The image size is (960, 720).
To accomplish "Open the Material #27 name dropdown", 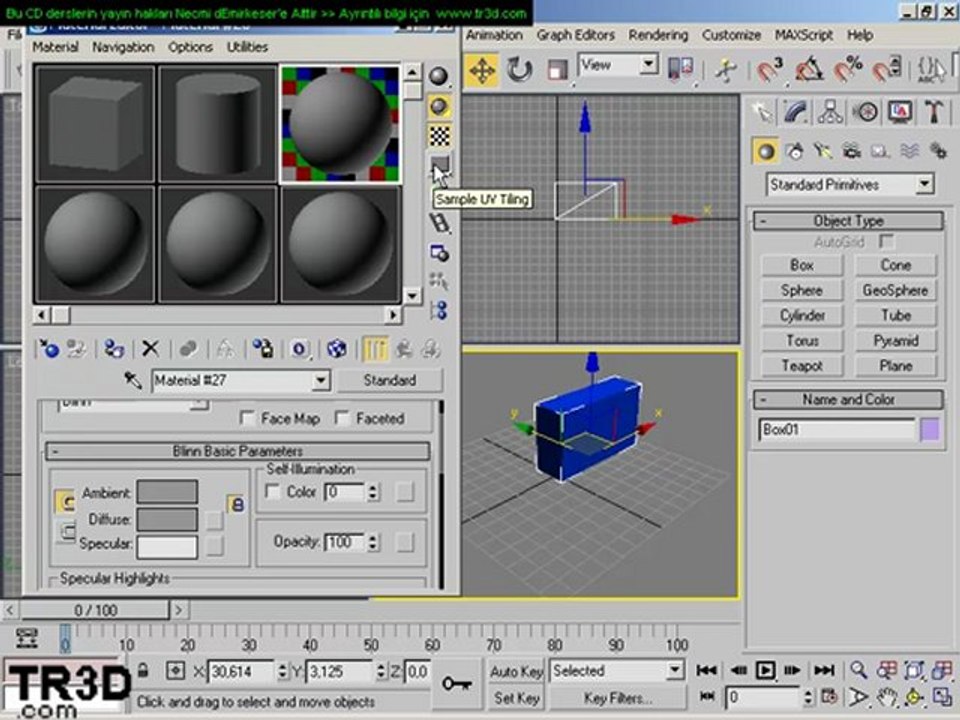I will (x=320, y=380).
